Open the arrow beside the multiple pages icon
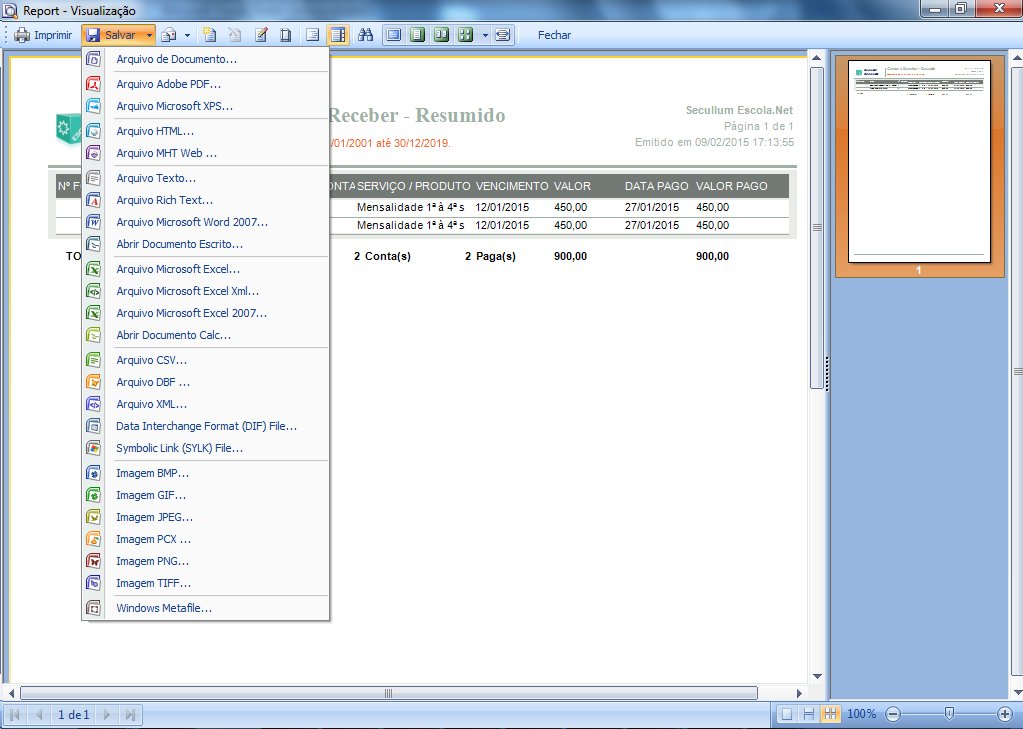Image resolution: width=1023 pixels, height=729 pixels. (x=485, y=35)
